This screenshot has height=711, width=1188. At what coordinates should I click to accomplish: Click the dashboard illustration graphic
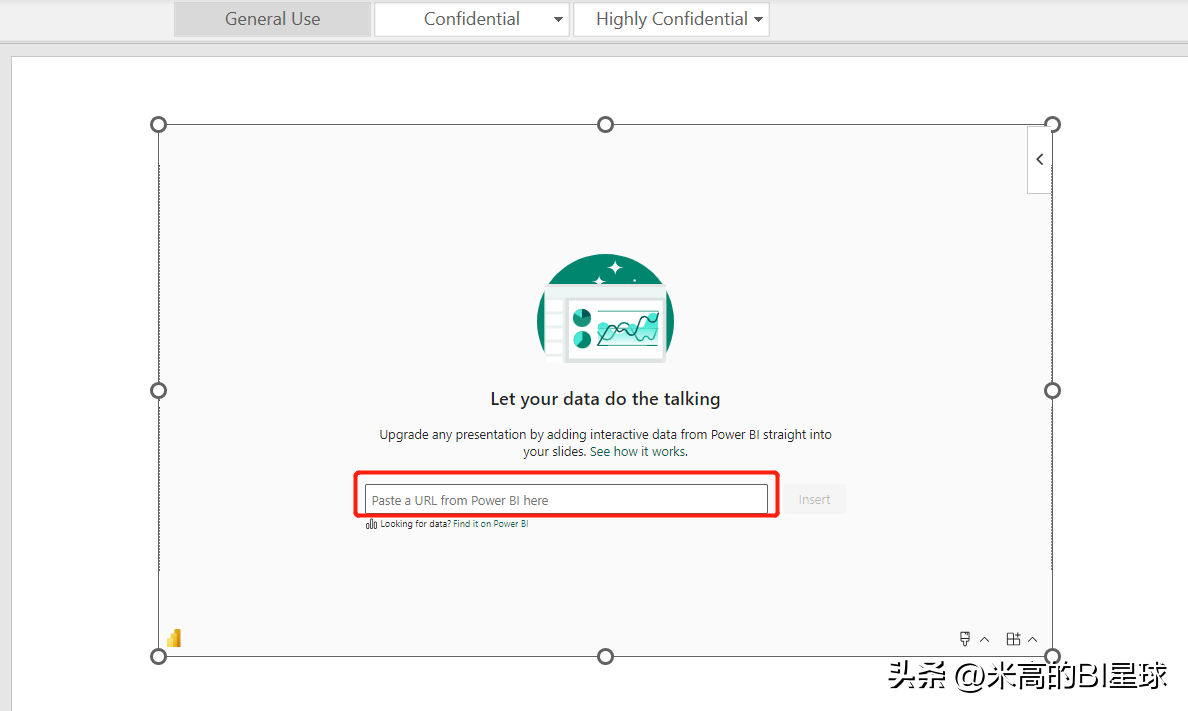(x=605, y=309)
